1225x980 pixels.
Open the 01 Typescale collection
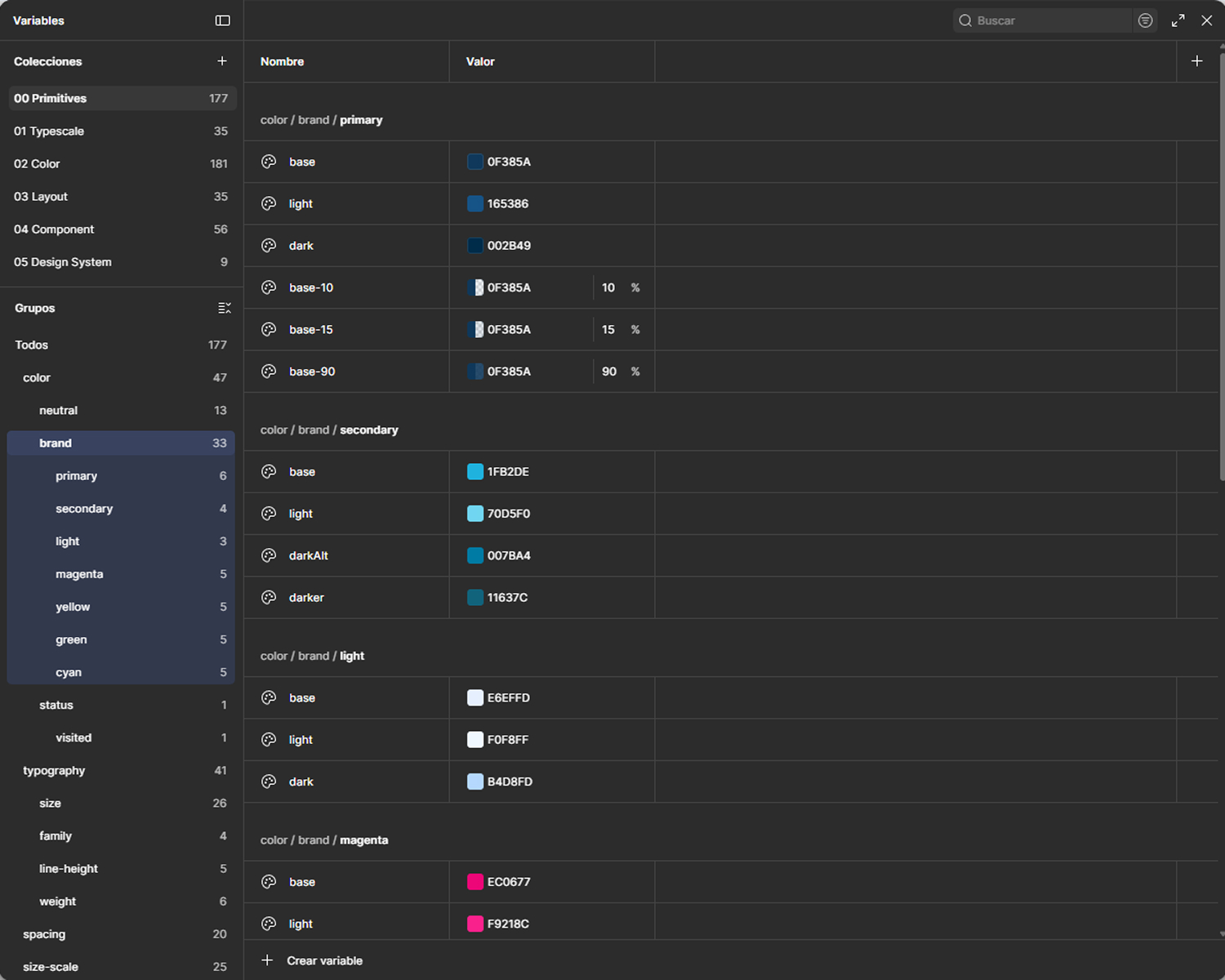click(x=122, y=131)
